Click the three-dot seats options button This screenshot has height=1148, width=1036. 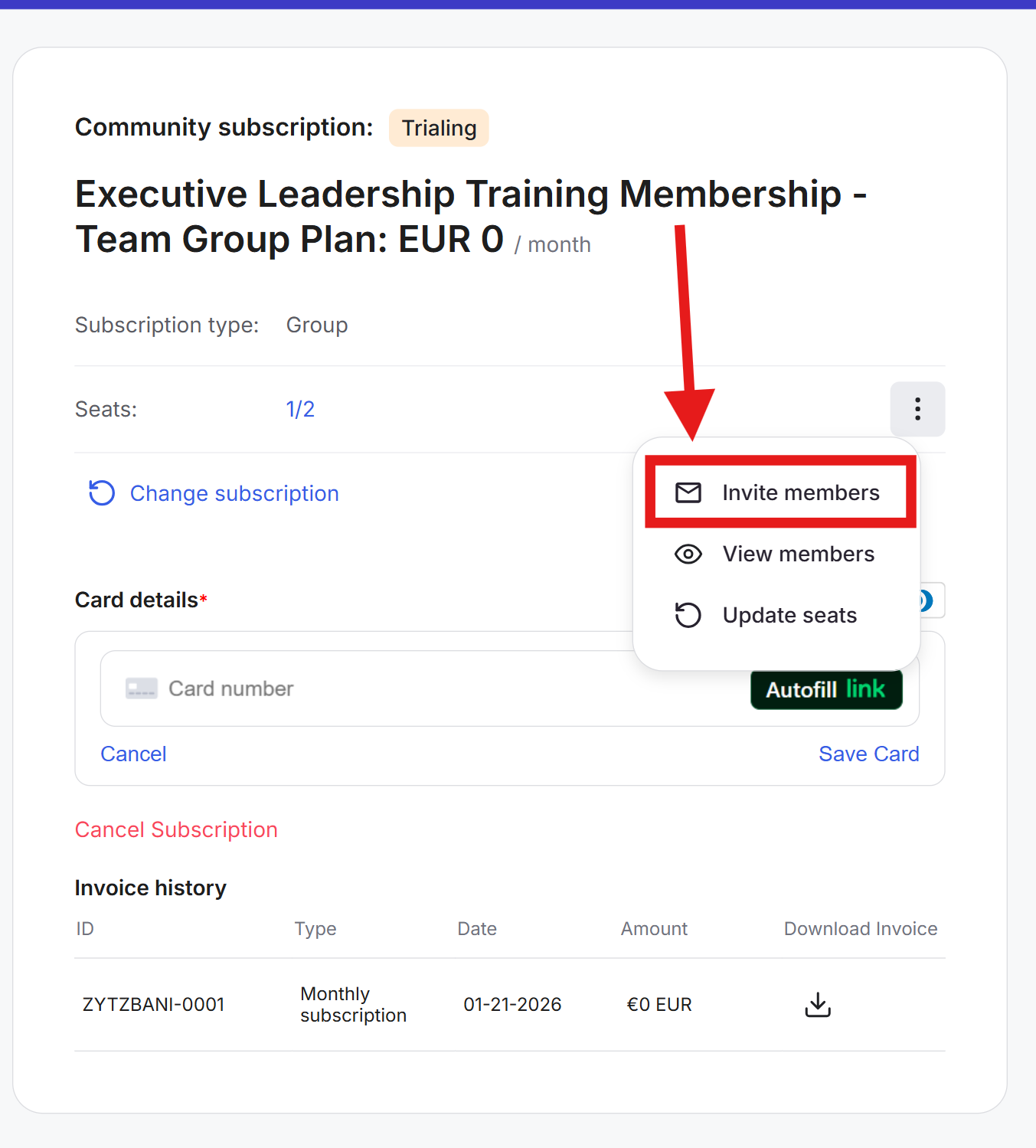[917, 409]
